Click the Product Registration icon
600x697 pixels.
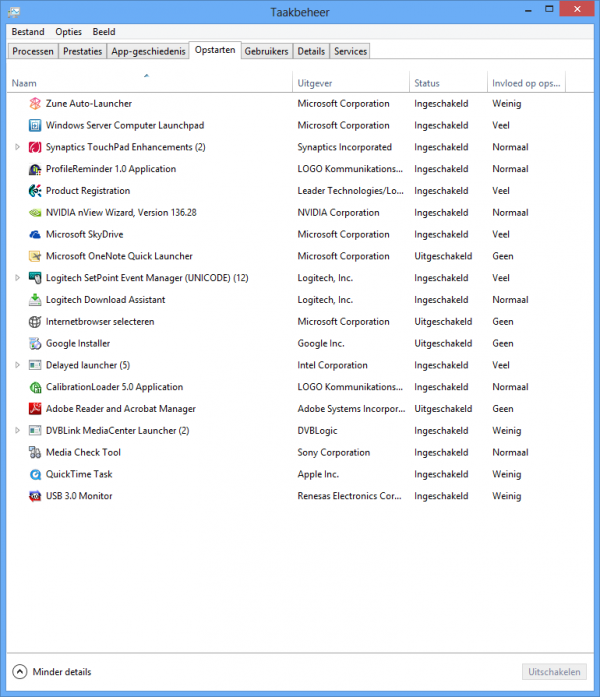coord(35,191)
